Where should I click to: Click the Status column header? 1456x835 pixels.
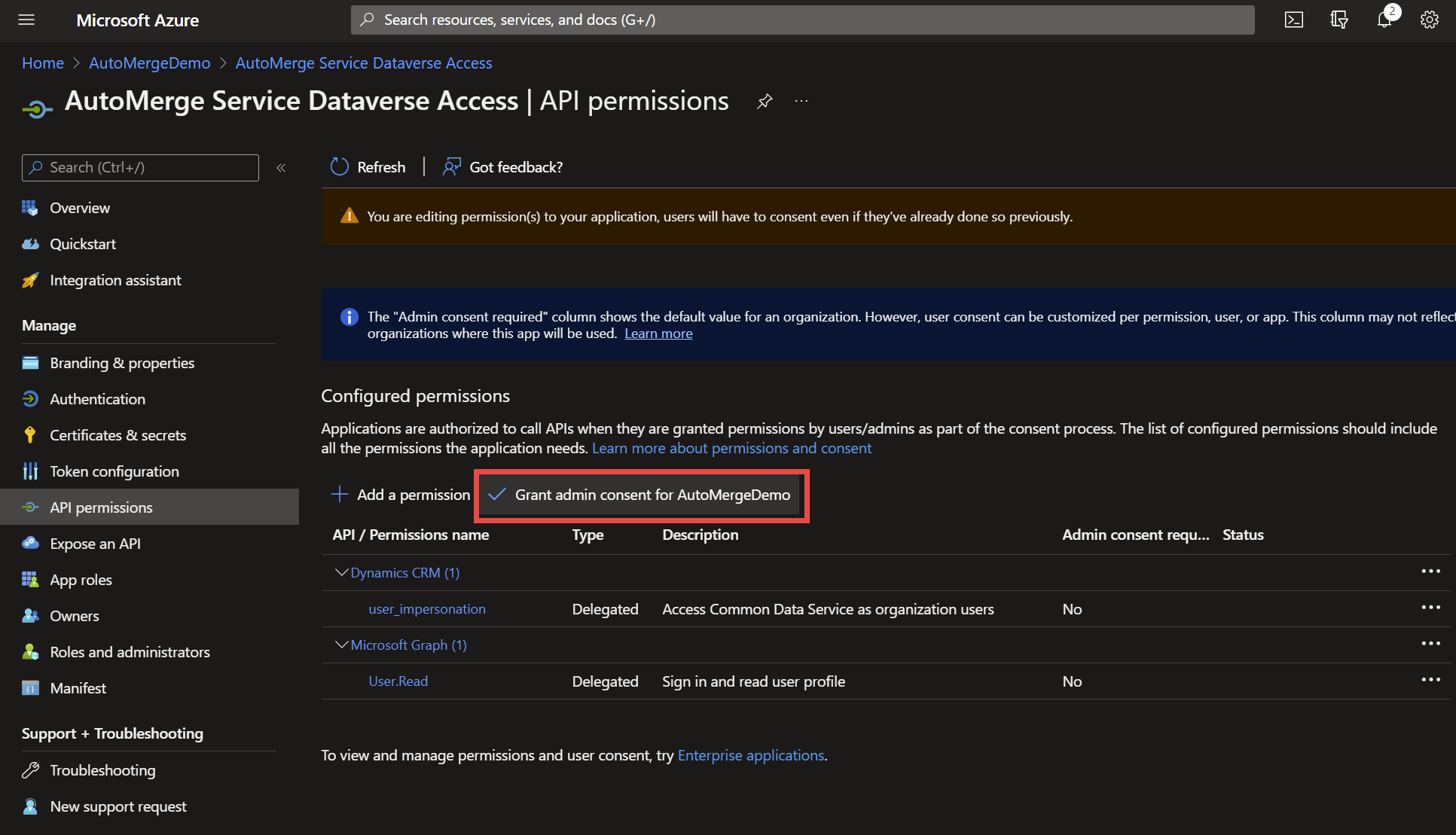(1243, 535)
